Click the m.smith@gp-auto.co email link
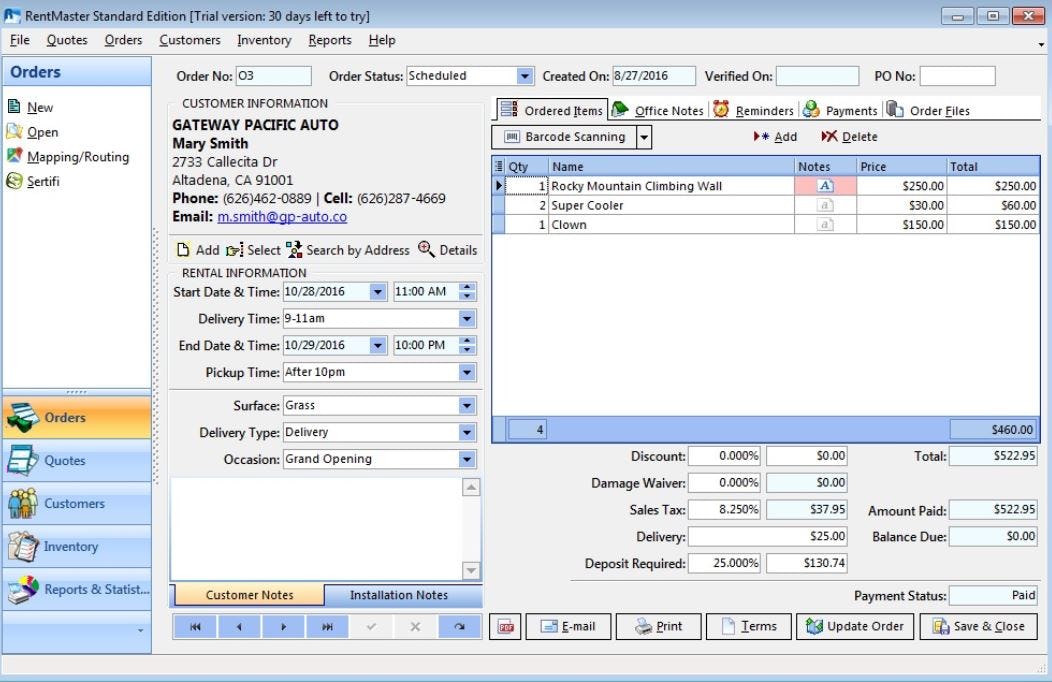1052x682 pixels. pyautogui.click(x=282, y=217)
